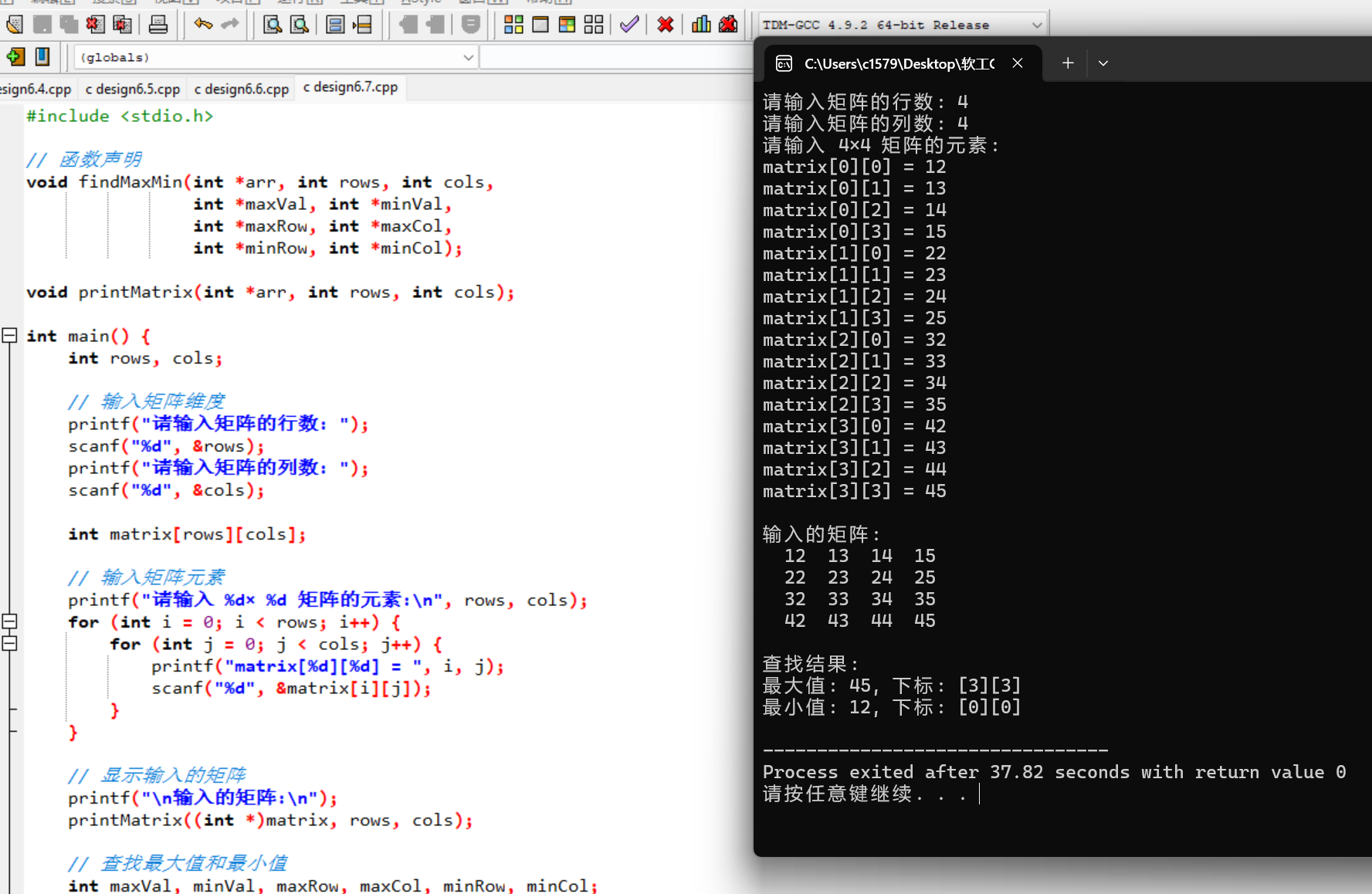This screenshot has height=894, width=1372.
Task: Click the terminal heading 输入的矩阵:
Action: pyautogui.click(x=822, y=534)
